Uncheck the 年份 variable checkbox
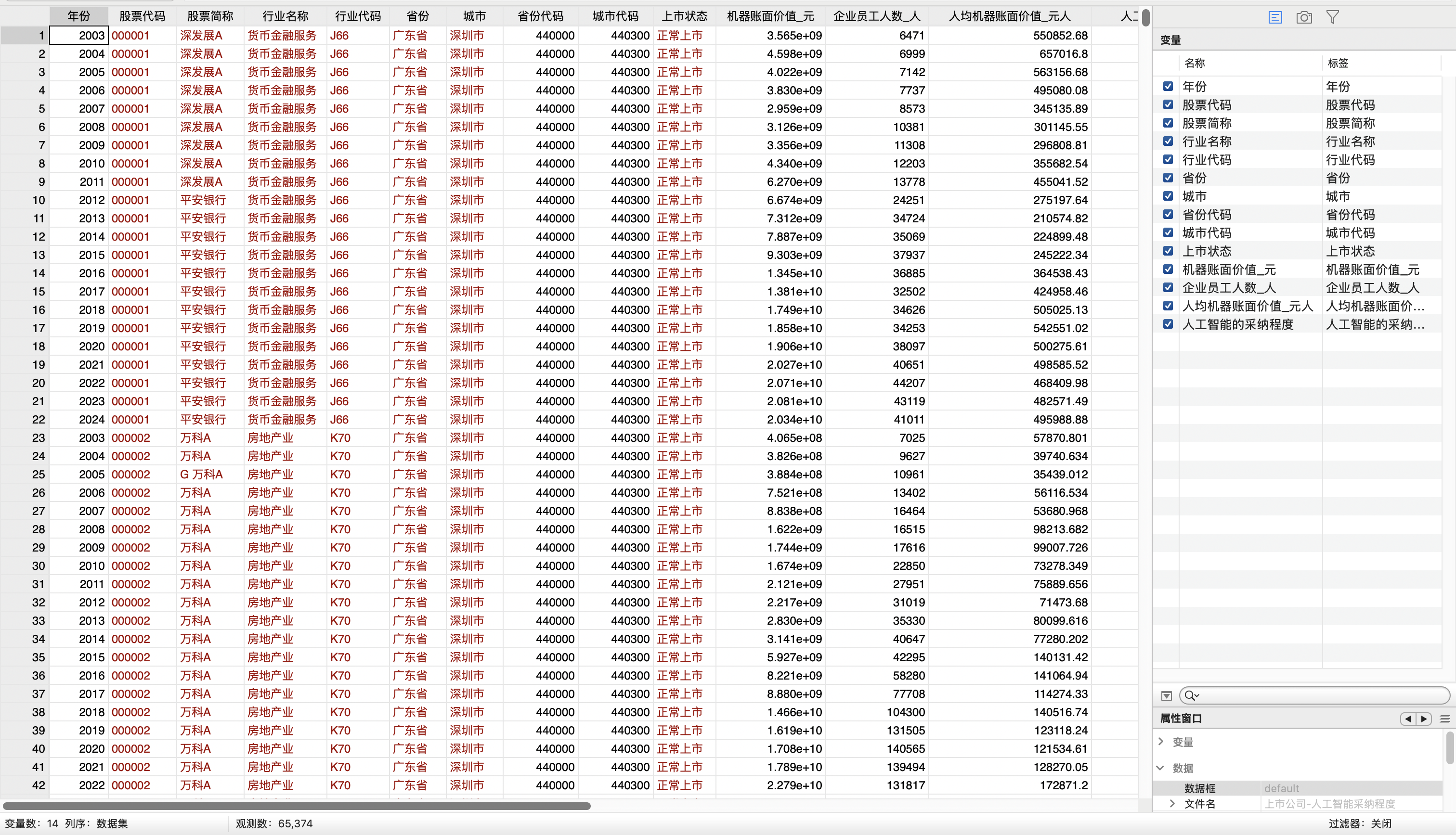Screen dimensions: 1456x835 coord(1168,86)
